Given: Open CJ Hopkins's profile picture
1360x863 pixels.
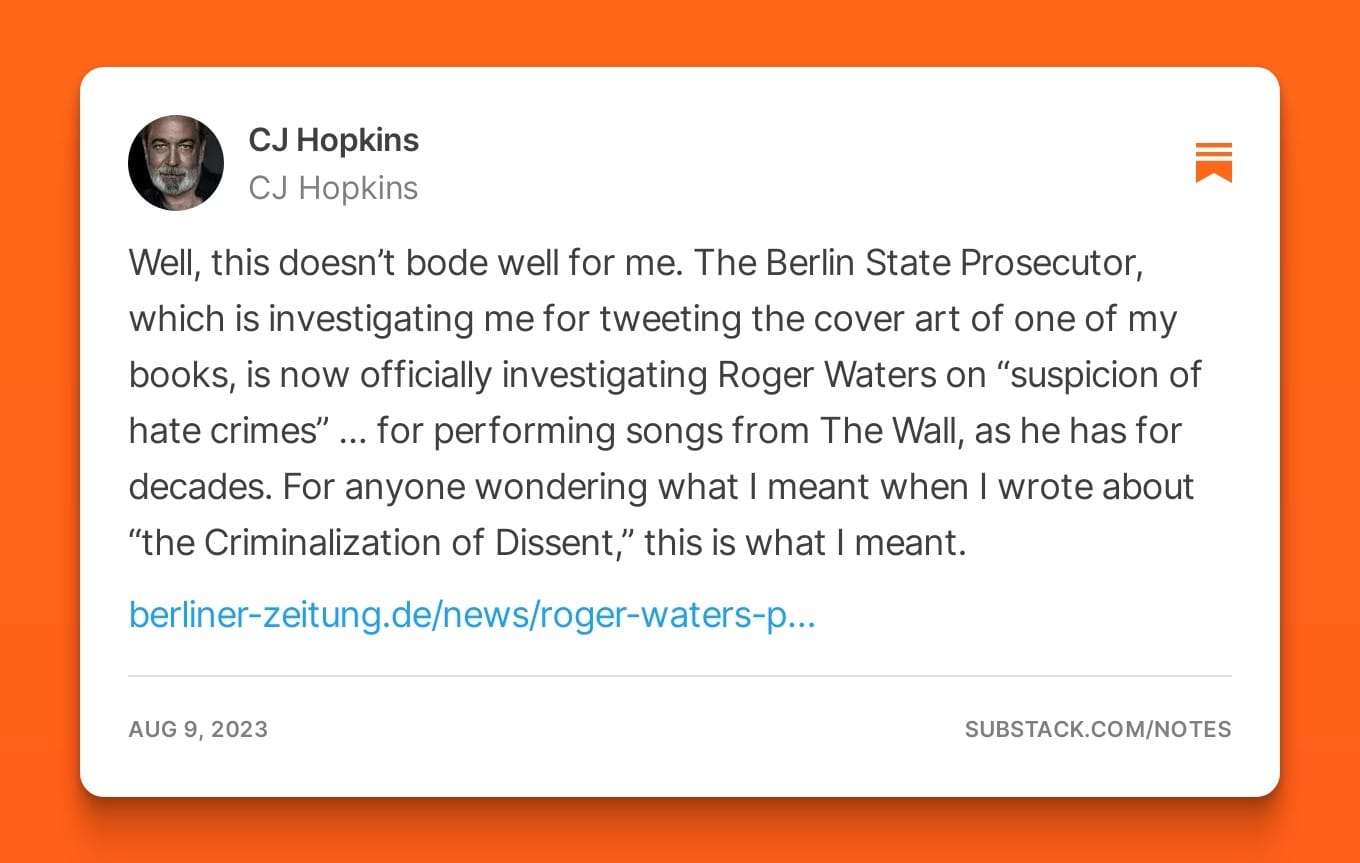Looking at the screenshot, I should pos(176,163).
